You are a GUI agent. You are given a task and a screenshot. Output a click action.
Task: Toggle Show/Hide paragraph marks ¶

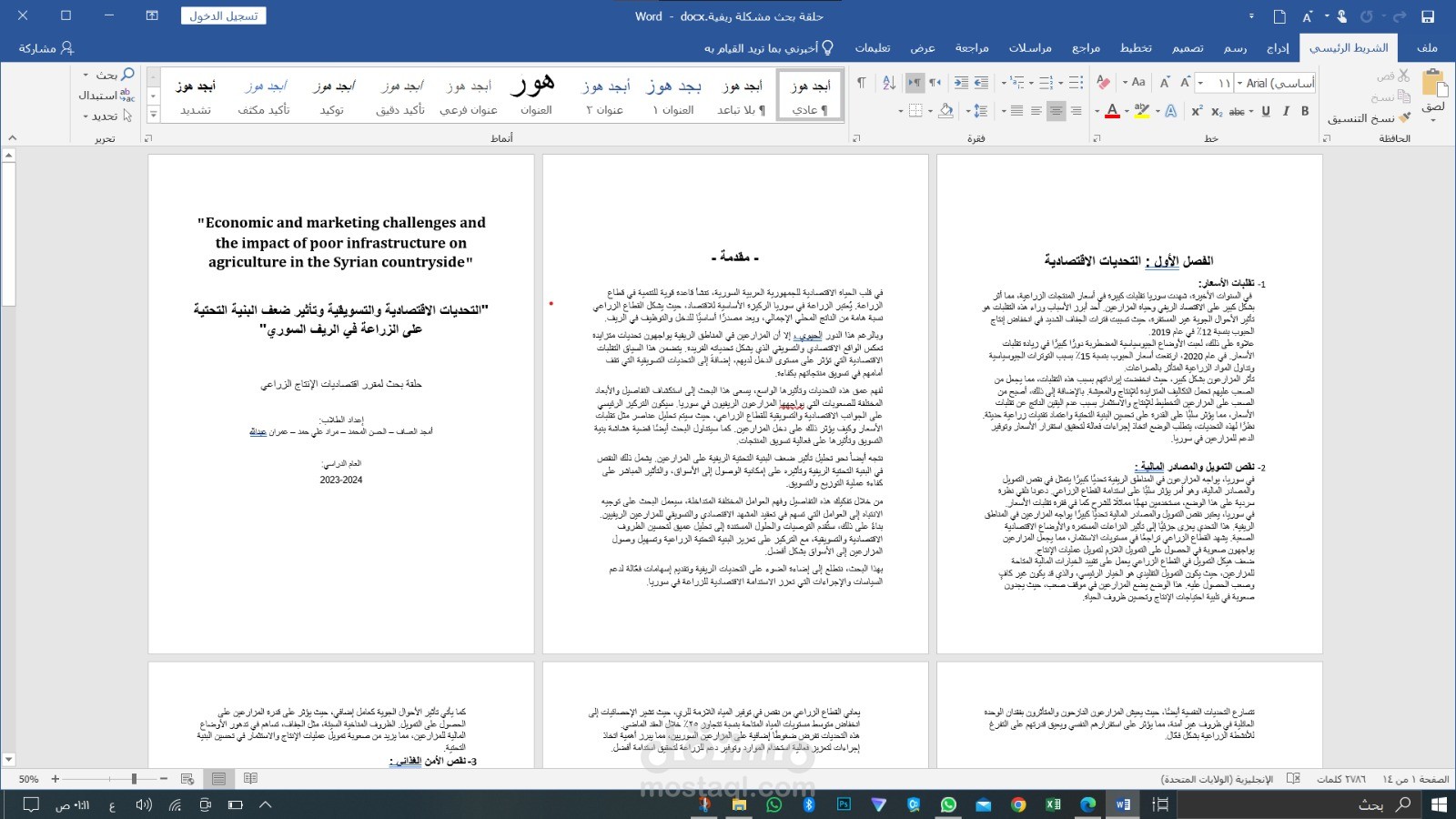tap(861, 82)
